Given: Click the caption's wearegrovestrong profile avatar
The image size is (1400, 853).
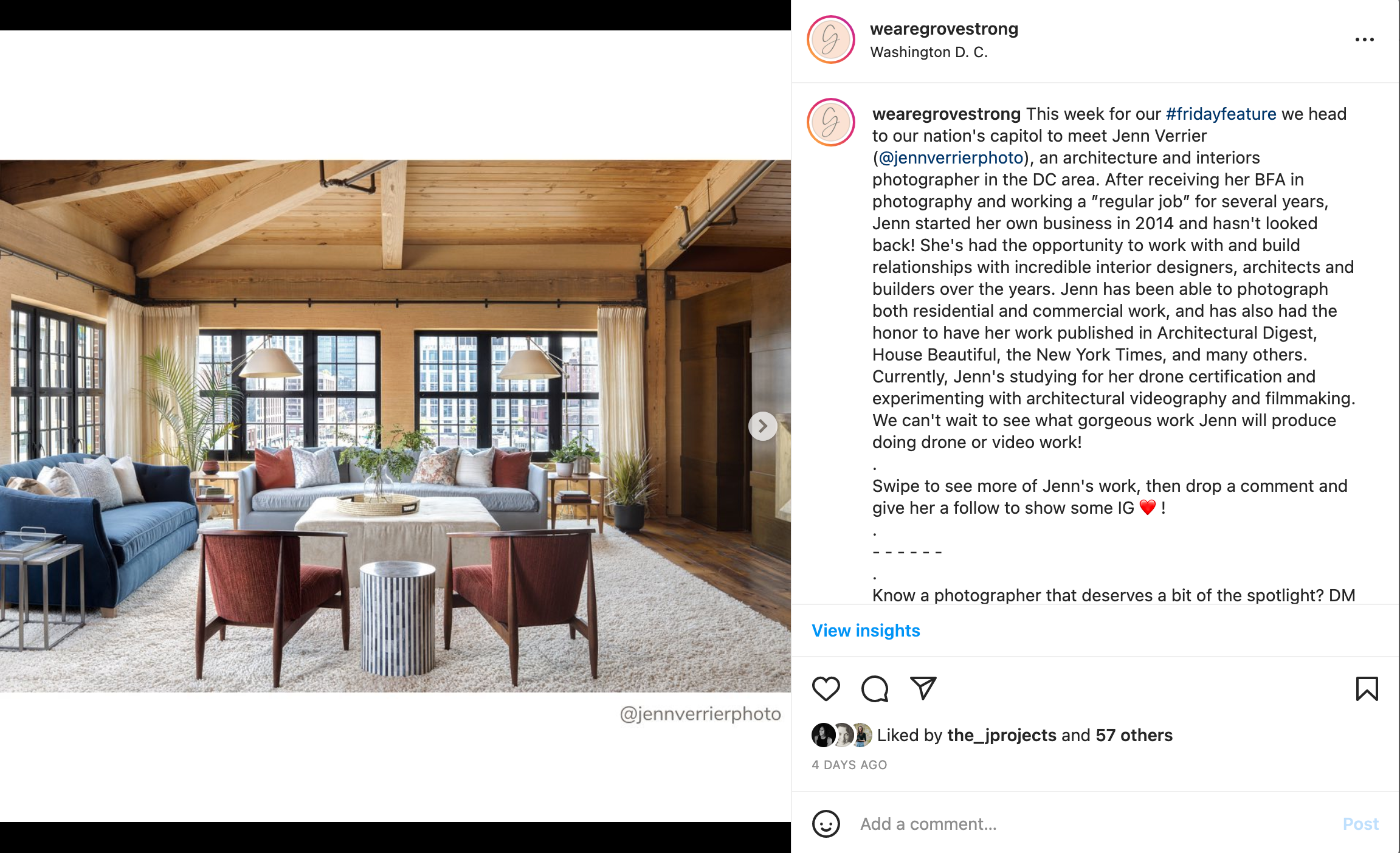Looking at the screenshot, I should pyautogui.click(x=830, y=122).
